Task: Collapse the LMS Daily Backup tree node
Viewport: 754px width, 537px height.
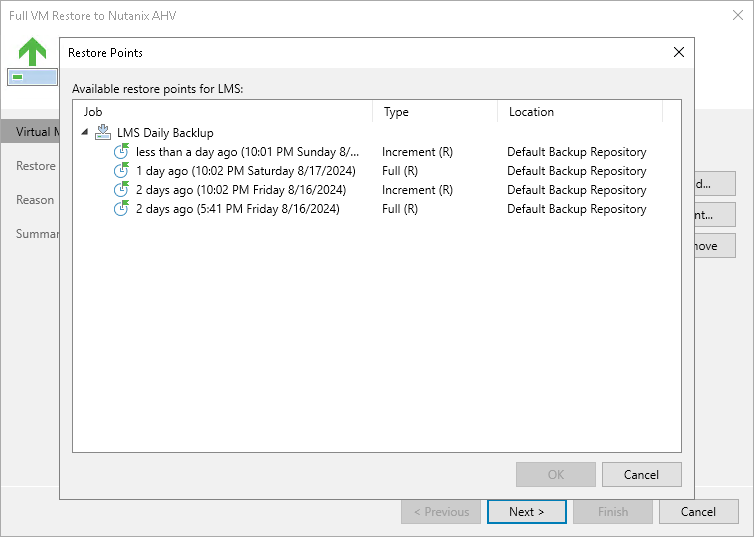Action: [x=85, y=133]
